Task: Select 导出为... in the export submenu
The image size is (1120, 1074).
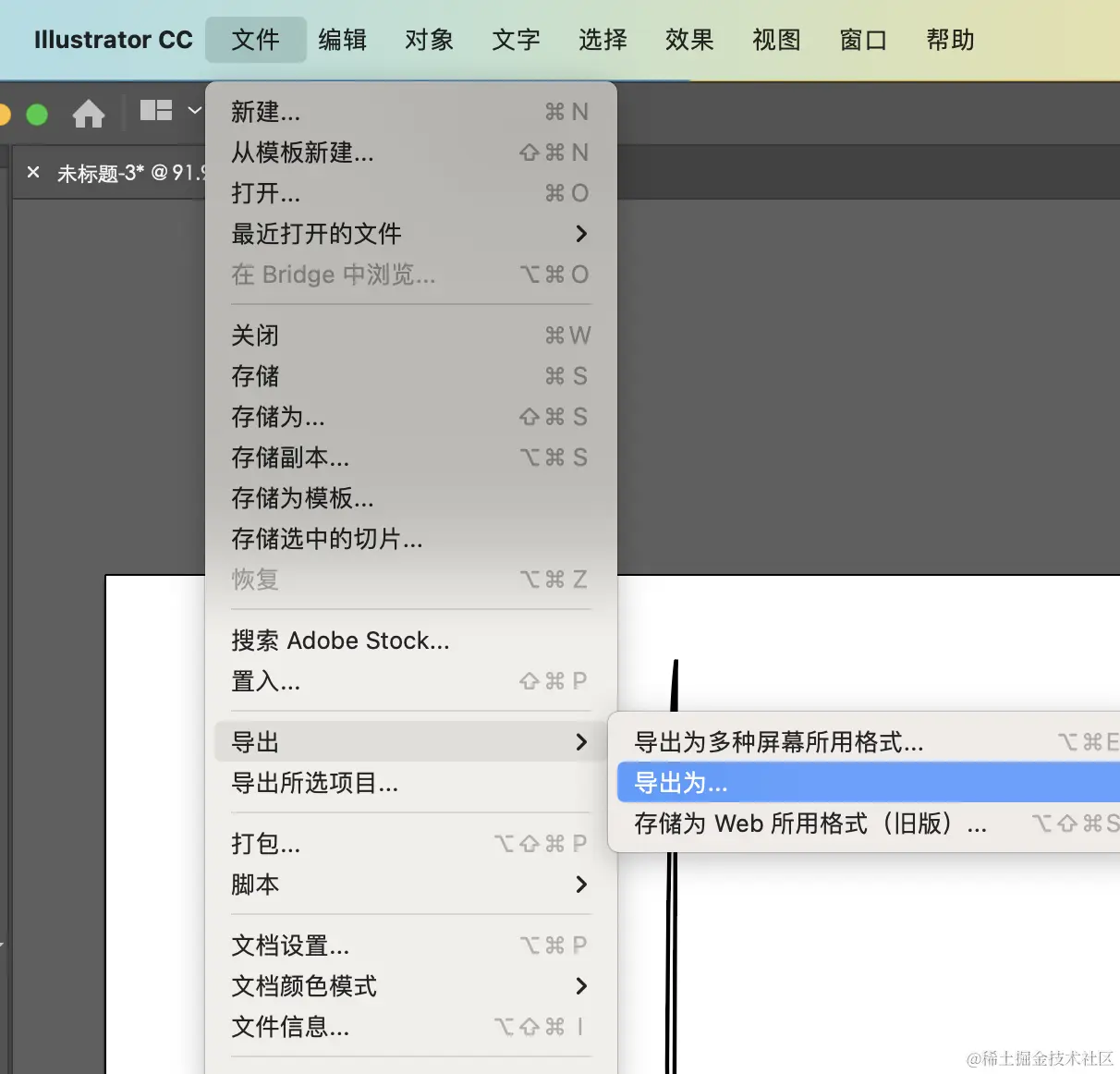Action: pos(868,783)
